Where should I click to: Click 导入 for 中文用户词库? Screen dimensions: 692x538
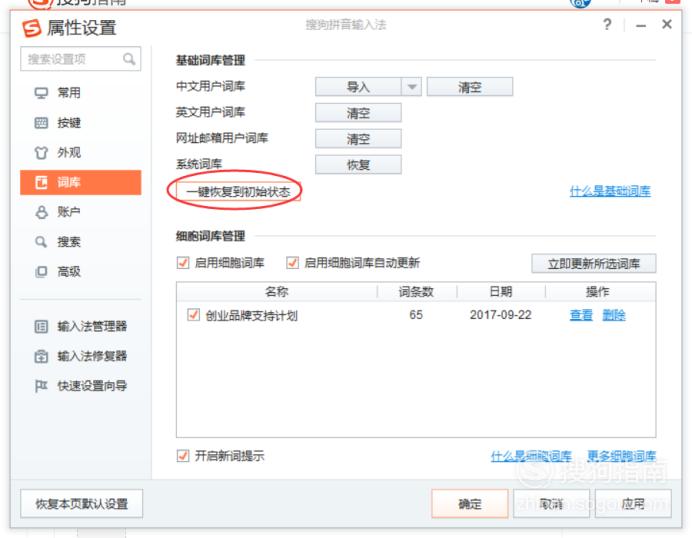click(358, 87)
